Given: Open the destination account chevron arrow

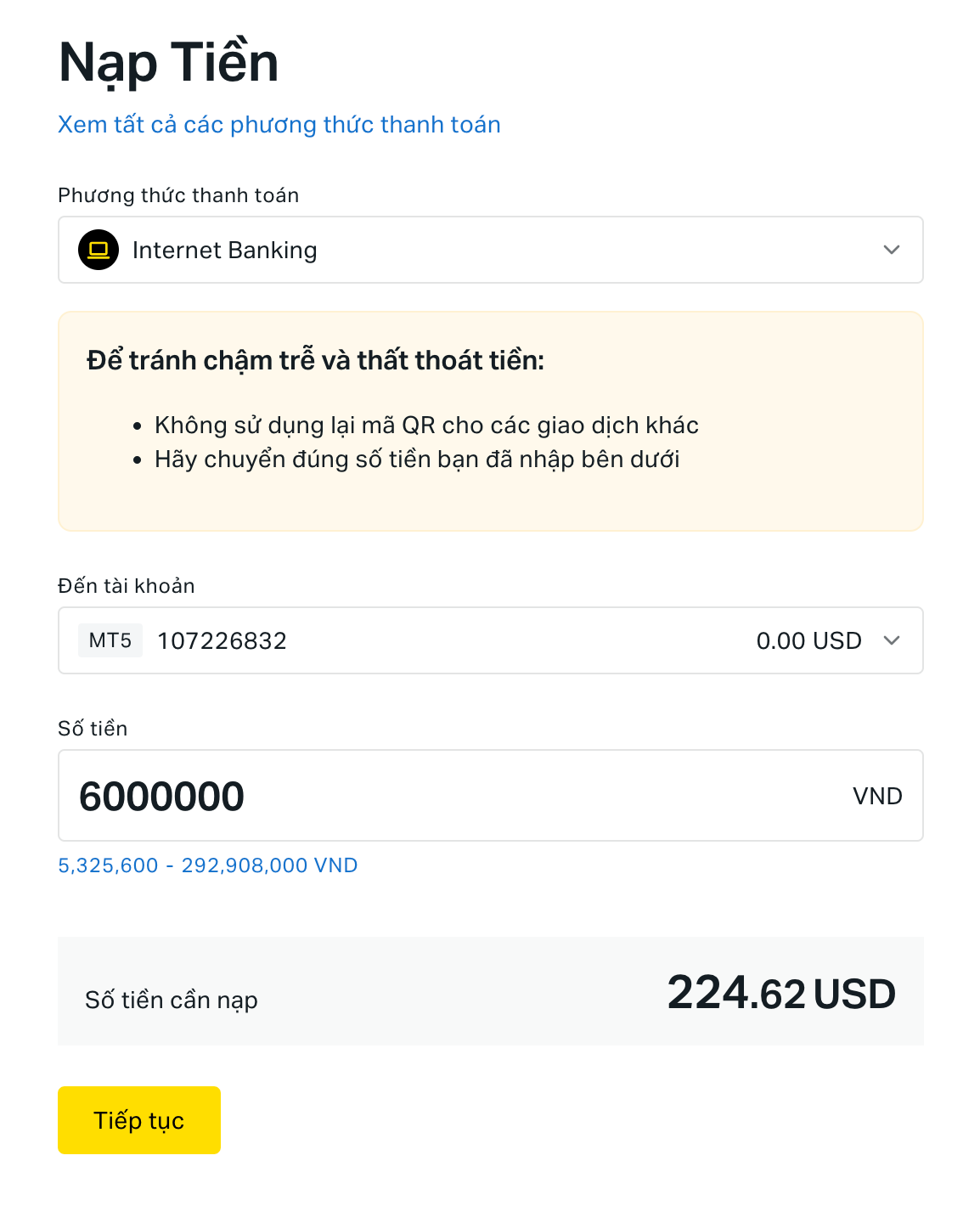Looking at the screenshot, I should coord(891,640).
